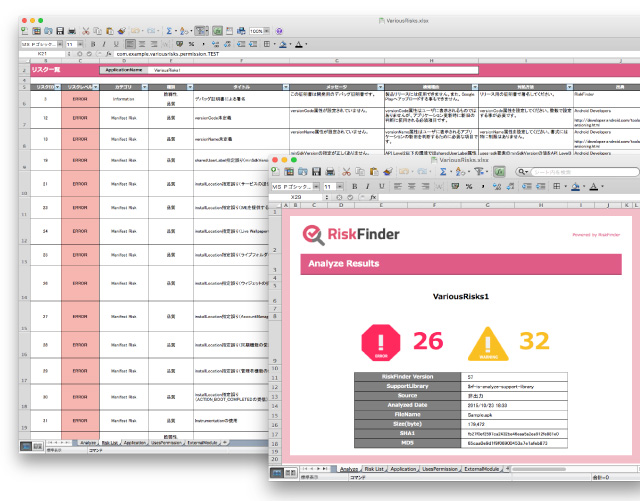
Task: Click Font Color A swatch in back window
Action: point(299,44)
